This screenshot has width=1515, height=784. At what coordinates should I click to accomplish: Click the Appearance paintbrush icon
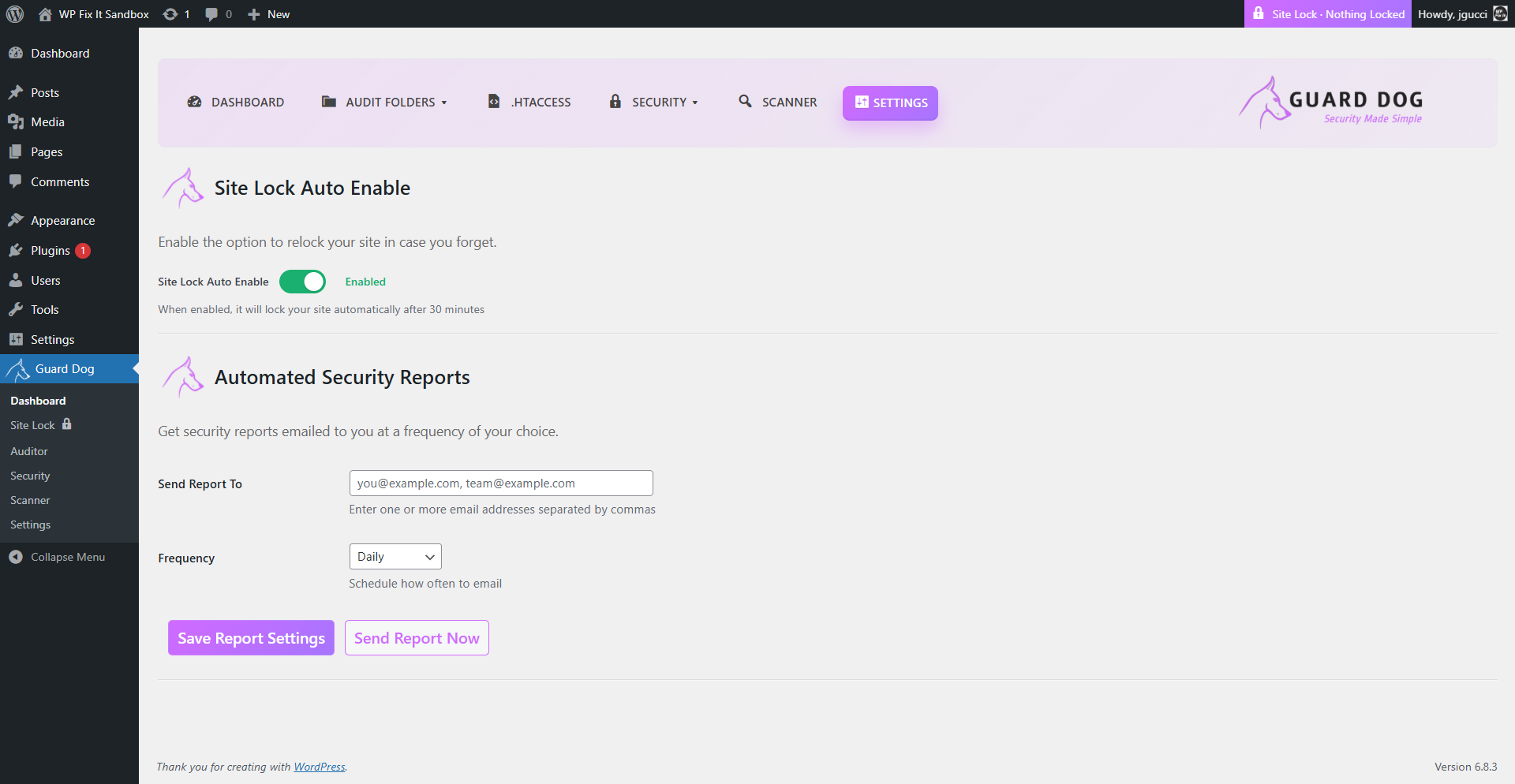click(x=16, y=220)
